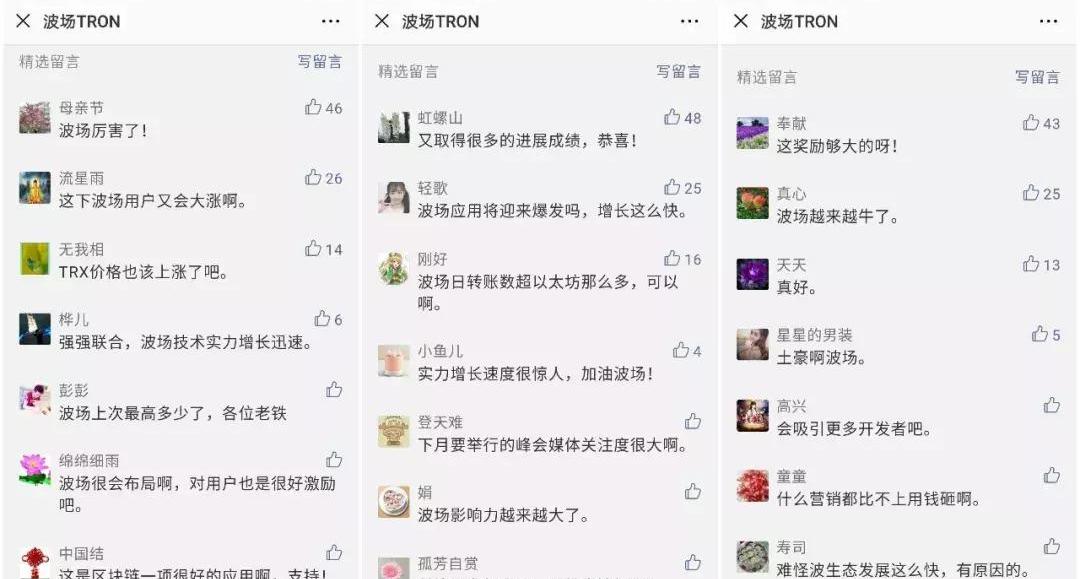Like 奉献's comment with 43 likes
The image size is (1080, 579).
tap(1031, 123)
